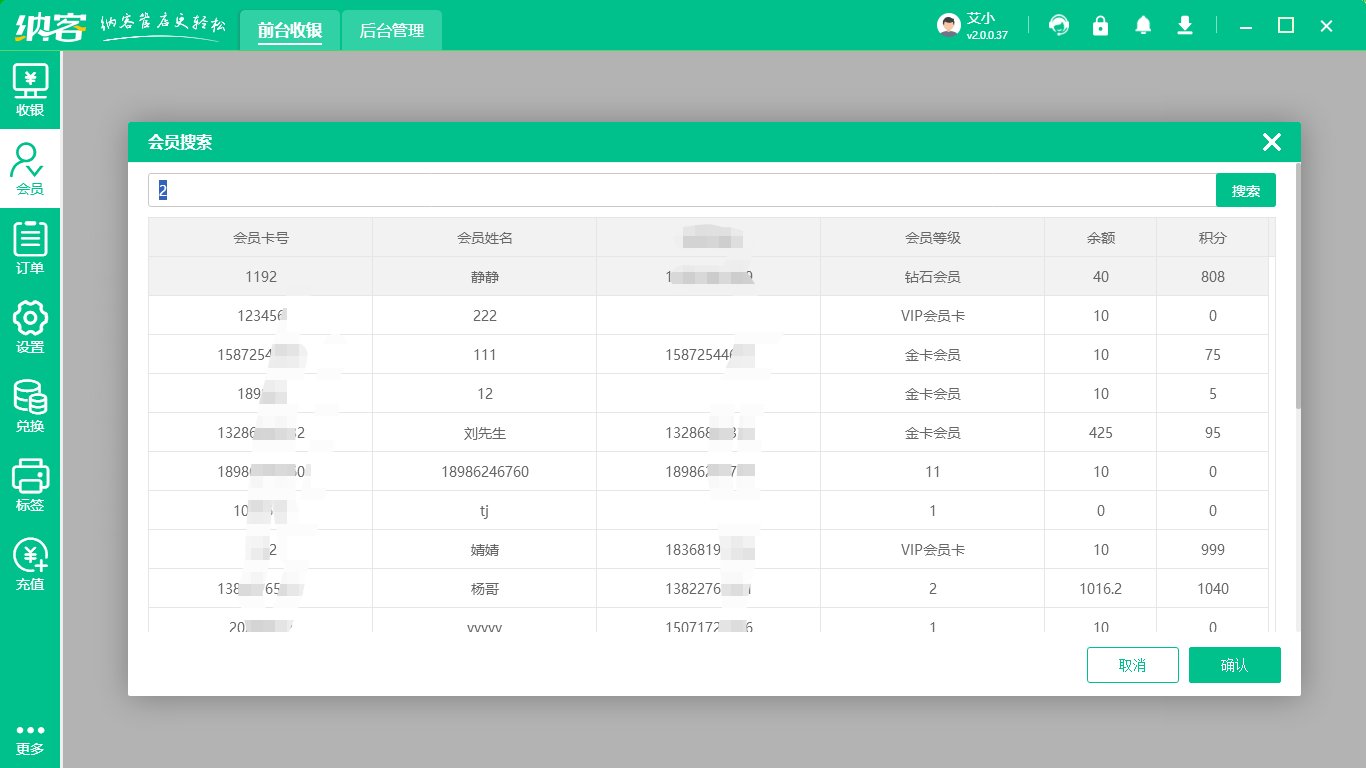Select the member row named 刘先生
The image size is (1366, 768).
tap(485, 433)
